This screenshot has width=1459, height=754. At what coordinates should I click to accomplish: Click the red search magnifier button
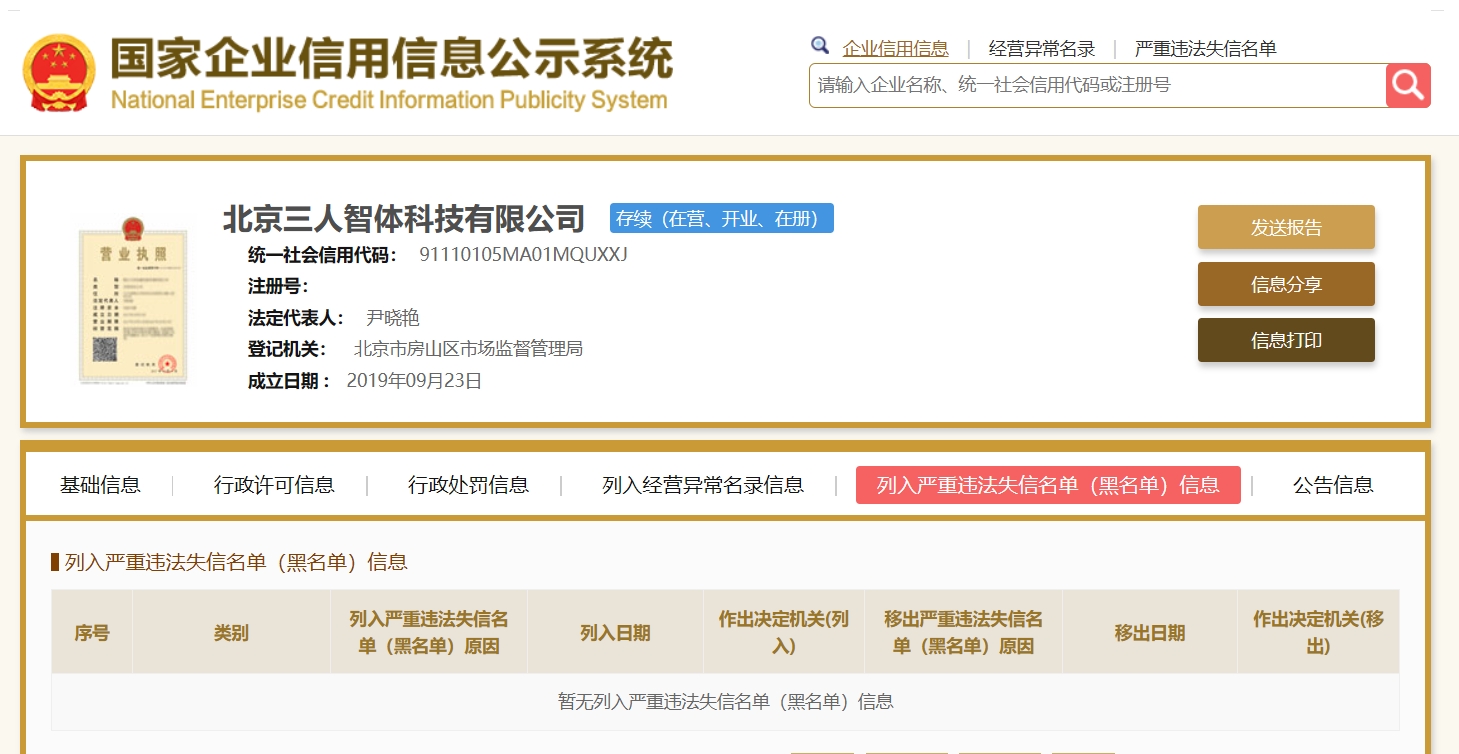1408,85
